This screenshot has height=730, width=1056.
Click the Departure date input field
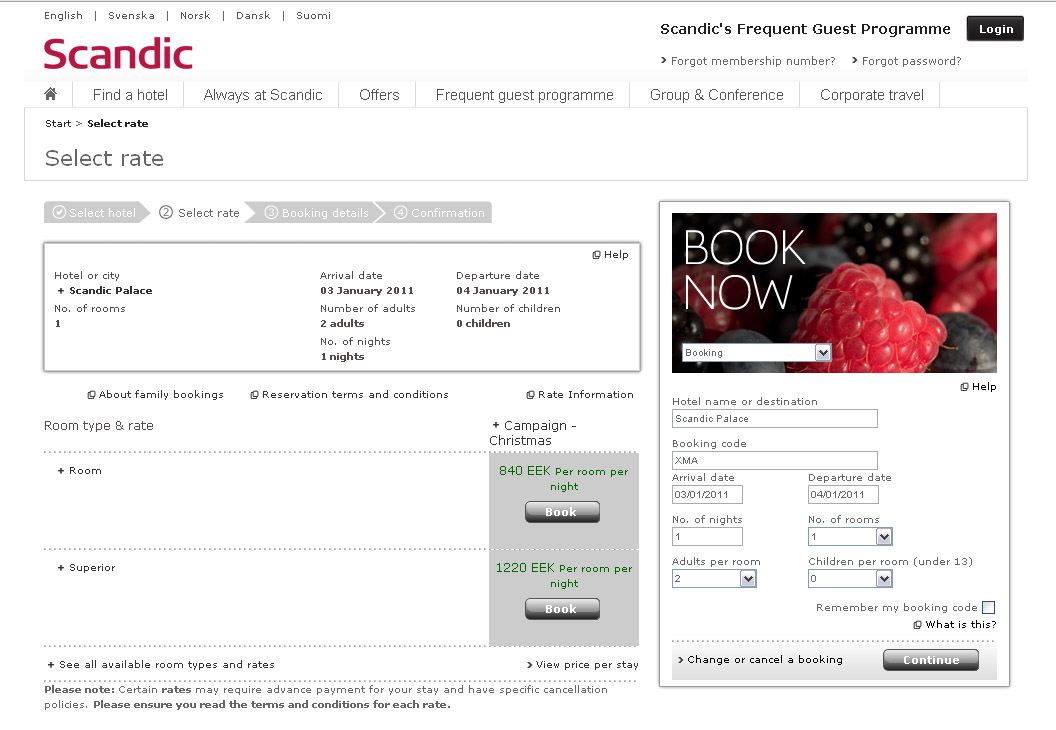(843, 494)
